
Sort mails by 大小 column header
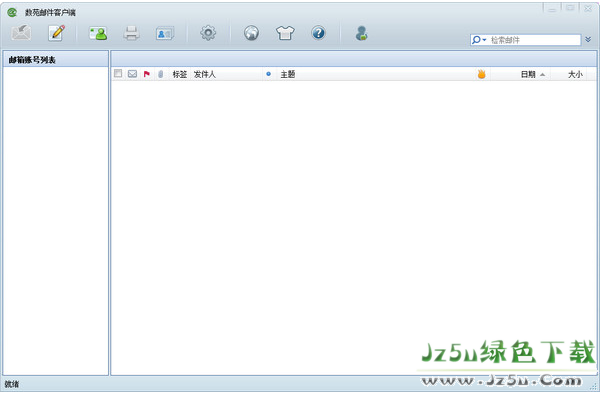(575, 74)
